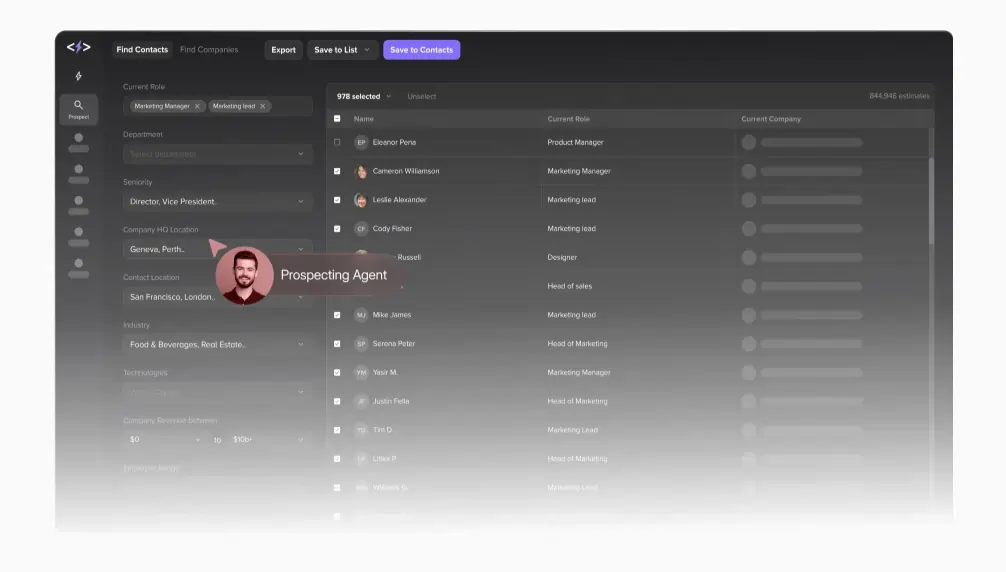Viewport: 1006px width, 572px height.
Task: Click the app logo in the sidebar
Action: (x=78, y=48)
